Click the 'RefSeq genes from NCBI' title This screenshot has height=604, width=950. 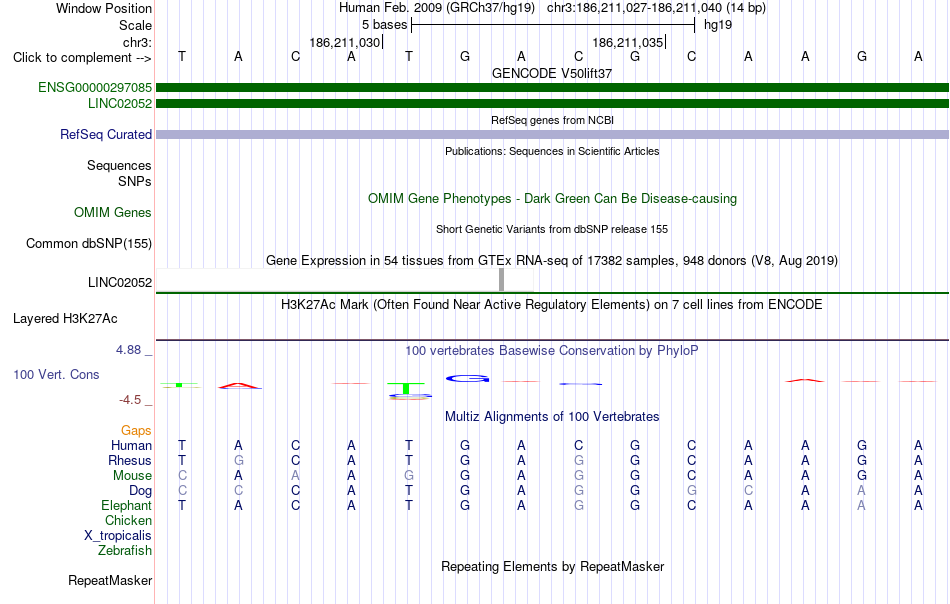click(552, 121)
